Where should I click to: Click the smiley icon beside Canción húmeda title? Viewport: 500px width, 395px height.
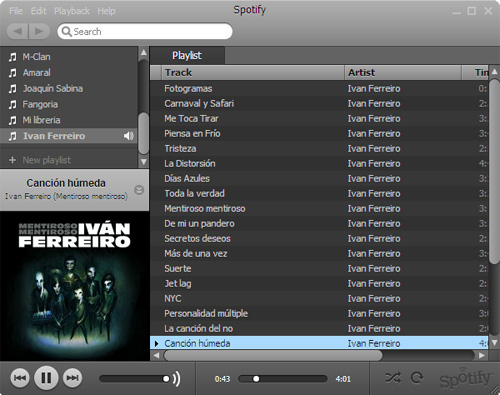pos(139,190)
